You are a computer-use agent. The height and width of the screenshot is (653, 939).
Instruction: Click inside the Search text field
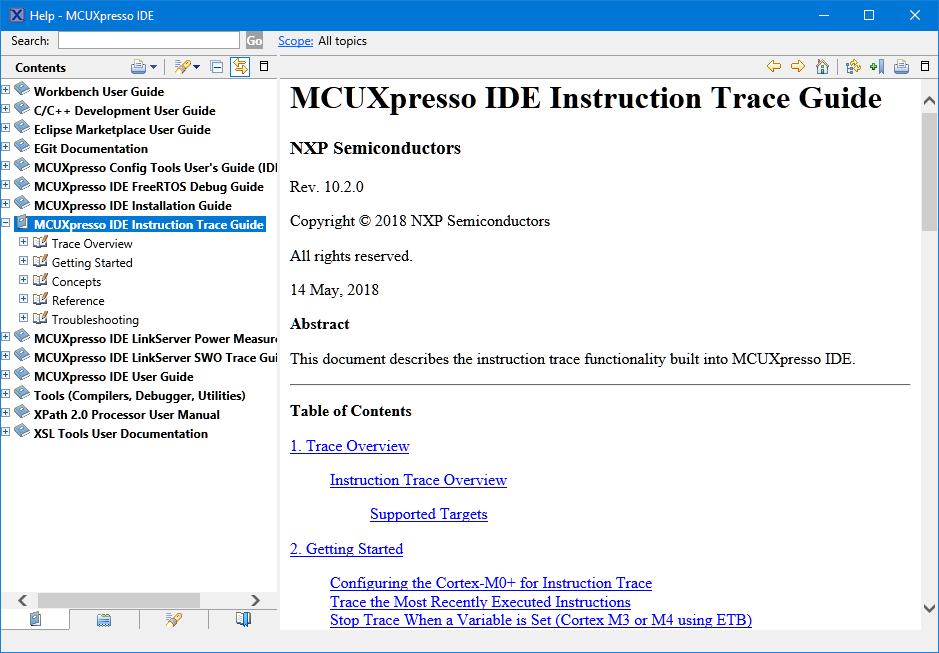tap(148, 41)
